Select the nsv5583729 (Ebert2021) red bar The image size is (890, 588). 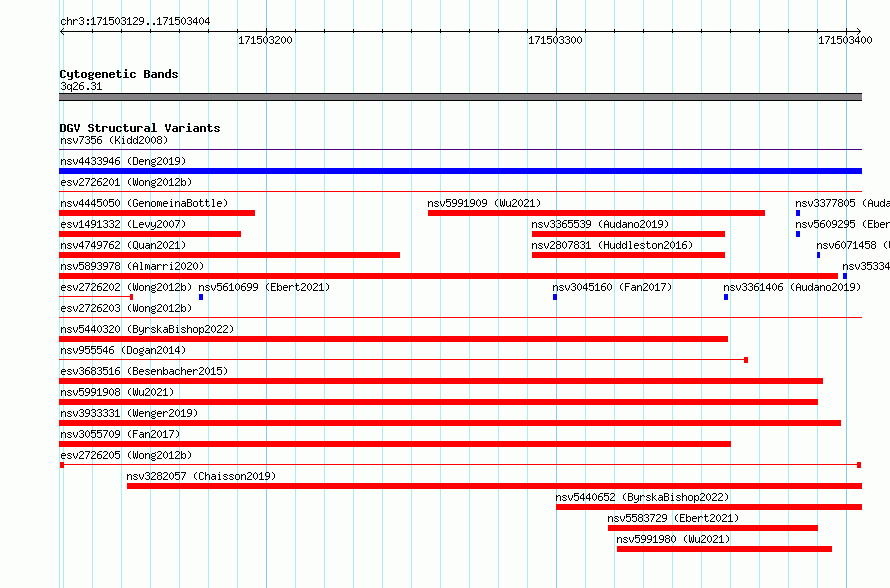coord(713,528)
